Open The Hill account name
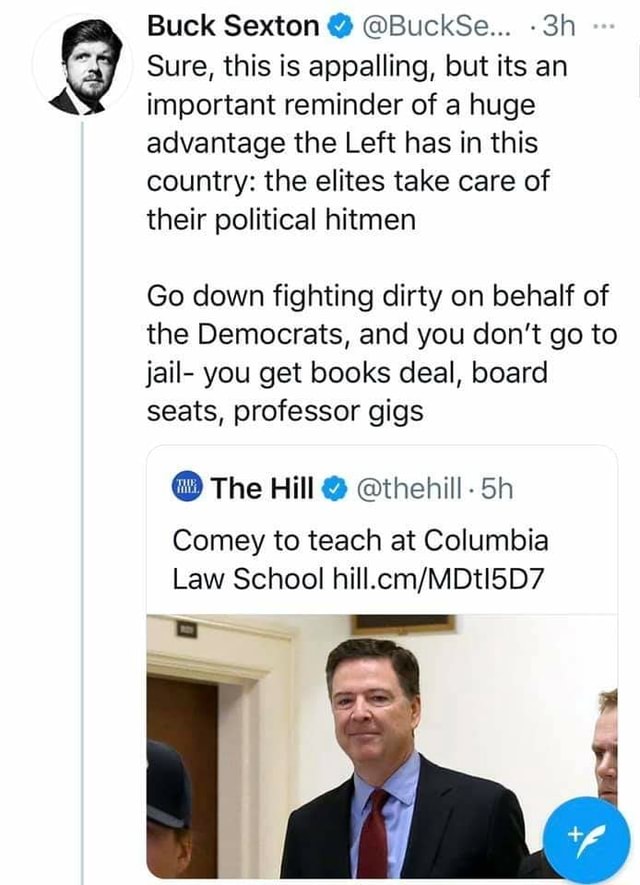Viewport: 640px width, 885px height. 262,488
